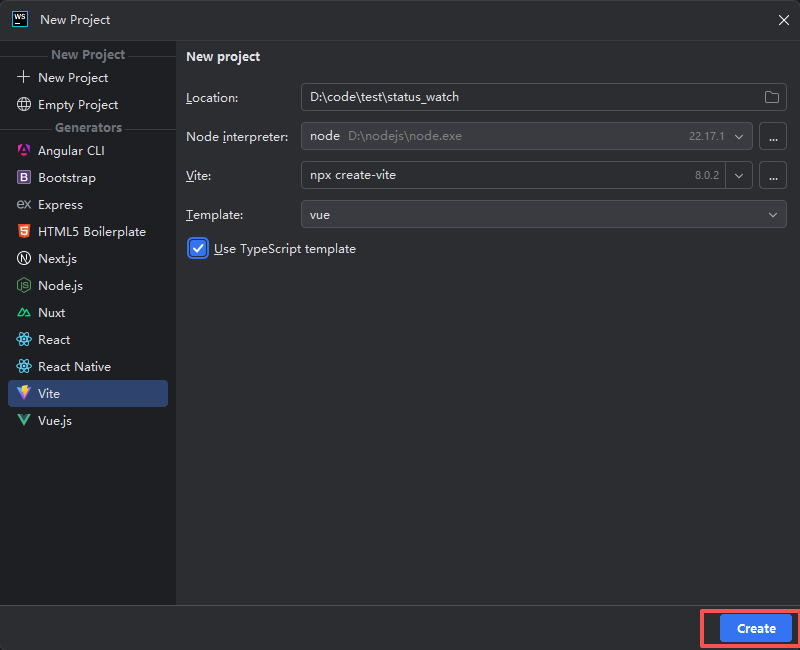Click the Nuxt mountain icon
This screenshot has width=800, height=650.
pos(23,312)
